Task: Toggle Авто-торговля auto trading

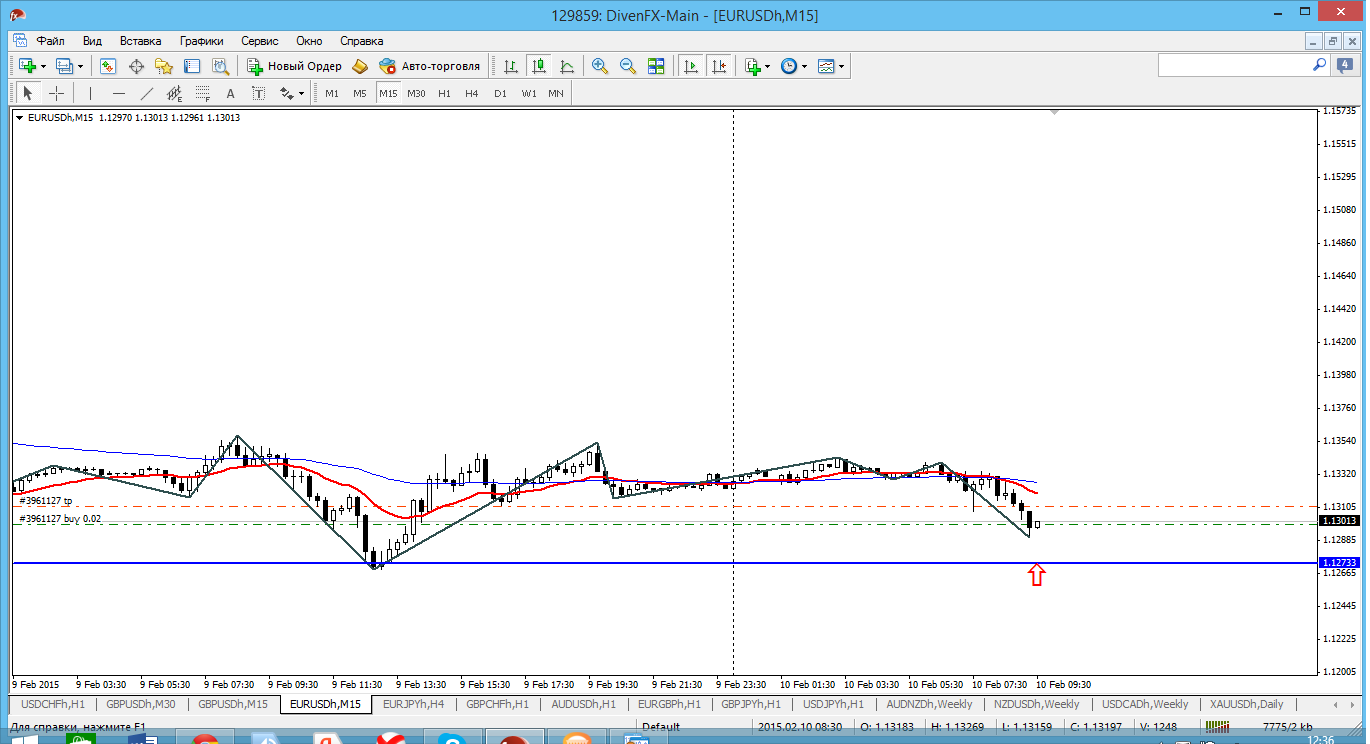Action: (429, 66)
